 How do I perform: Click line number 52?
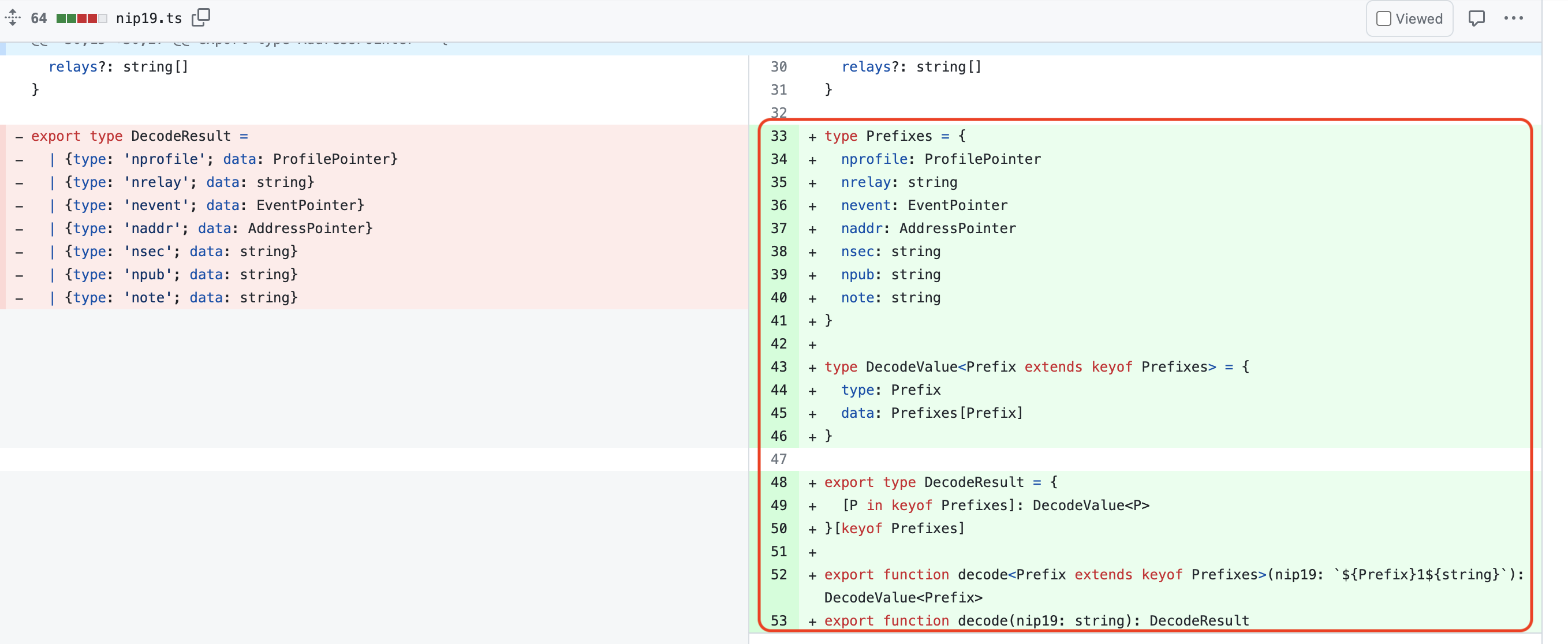[x=779, y=575]
